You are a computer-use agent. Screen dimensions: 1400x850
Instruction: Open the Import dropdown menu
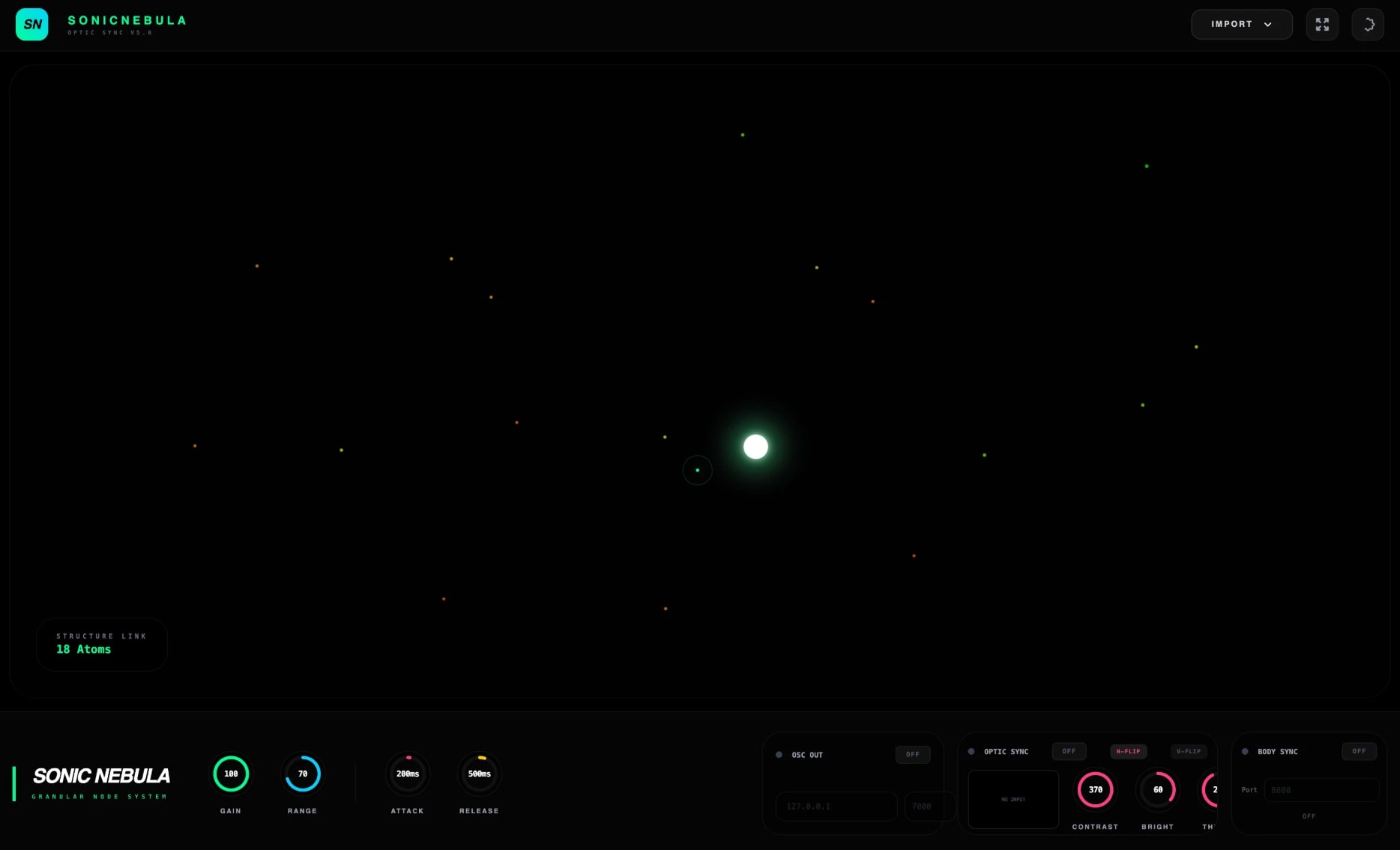pos(1242,25)
